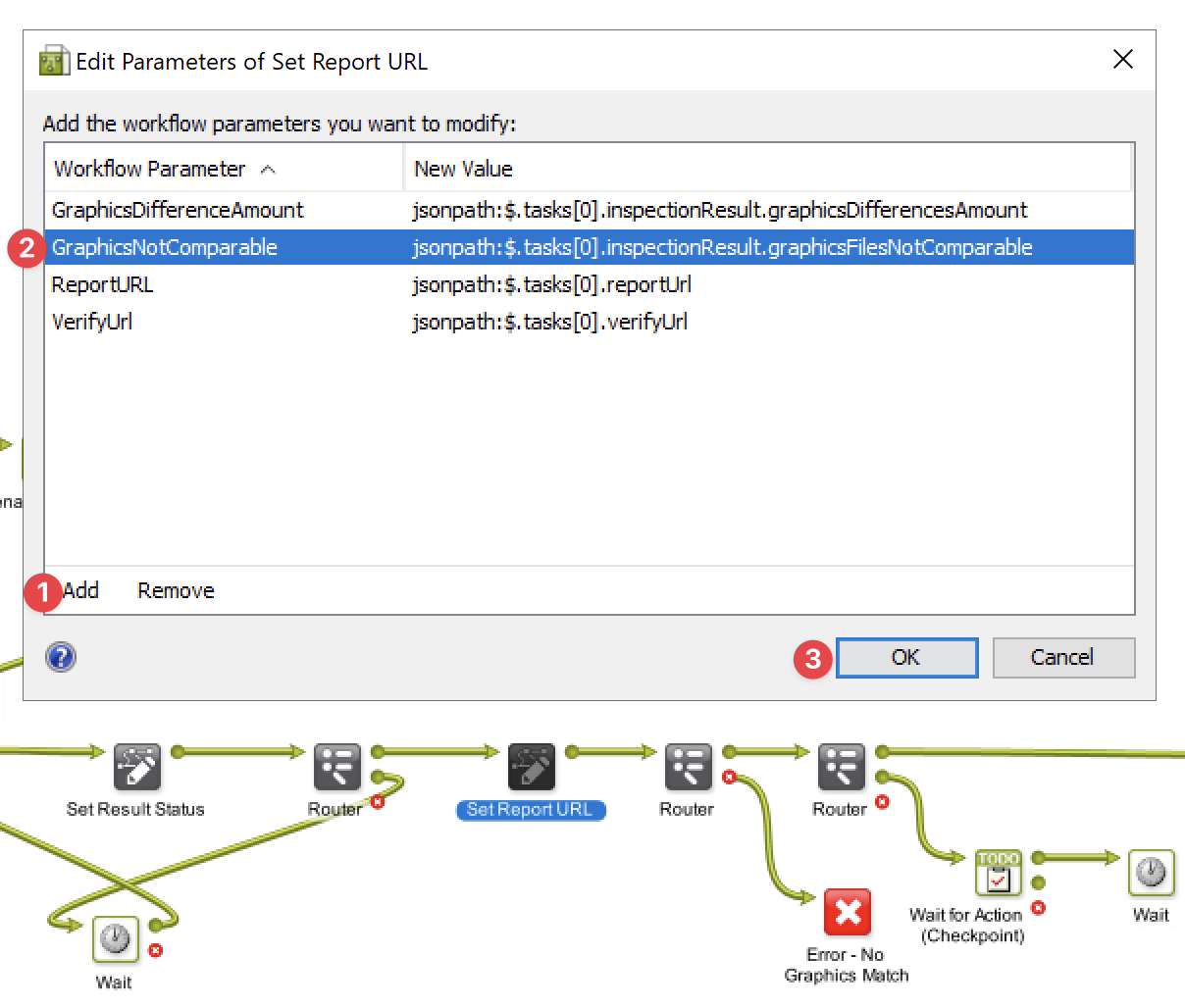This screenshot has width=1185, height=1008.
Task: Close the Edit Parameters dialog
Action: pyautogui.click(x=1123, y=60)
